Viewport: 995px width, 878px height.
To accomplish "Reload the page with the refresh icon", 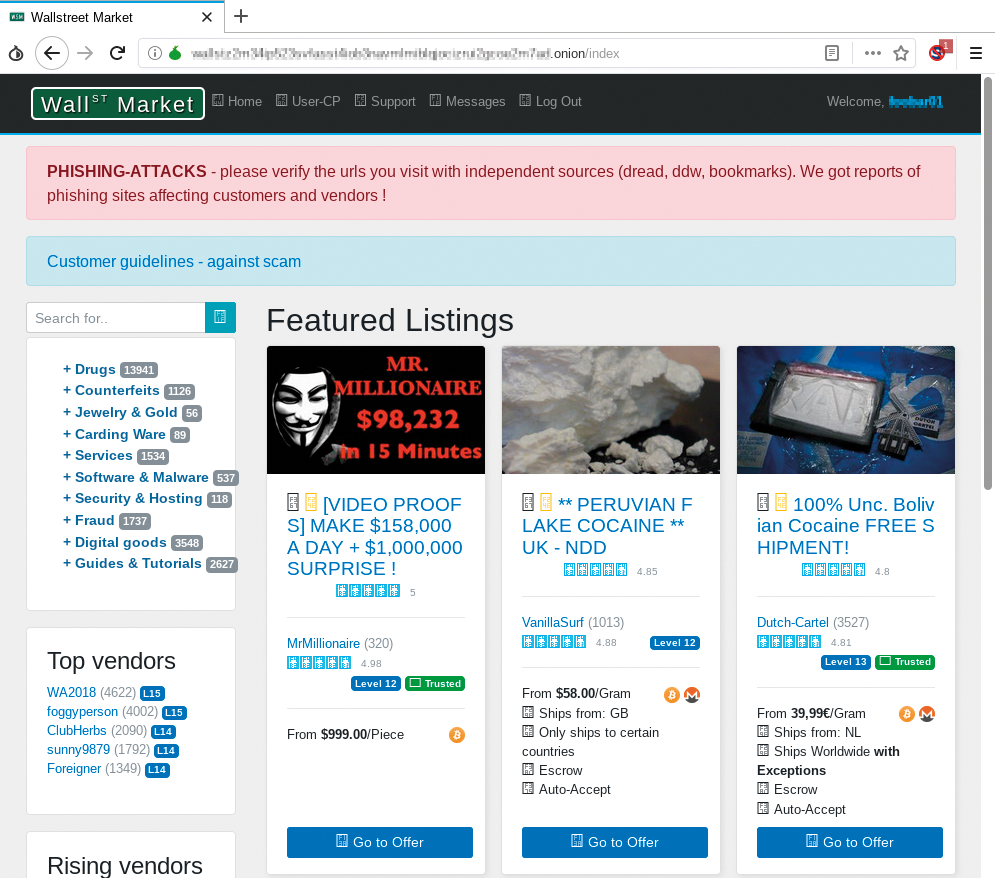I will coord(117,53).
